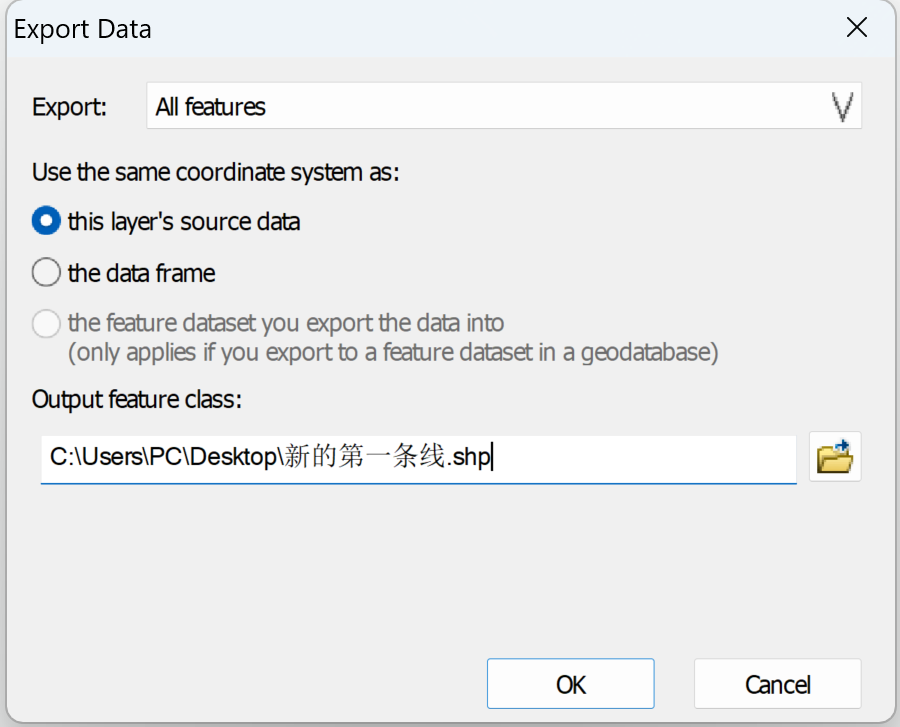
Task: Click the geodatabase note in parentheses
Action: click(x=393, y=352)
